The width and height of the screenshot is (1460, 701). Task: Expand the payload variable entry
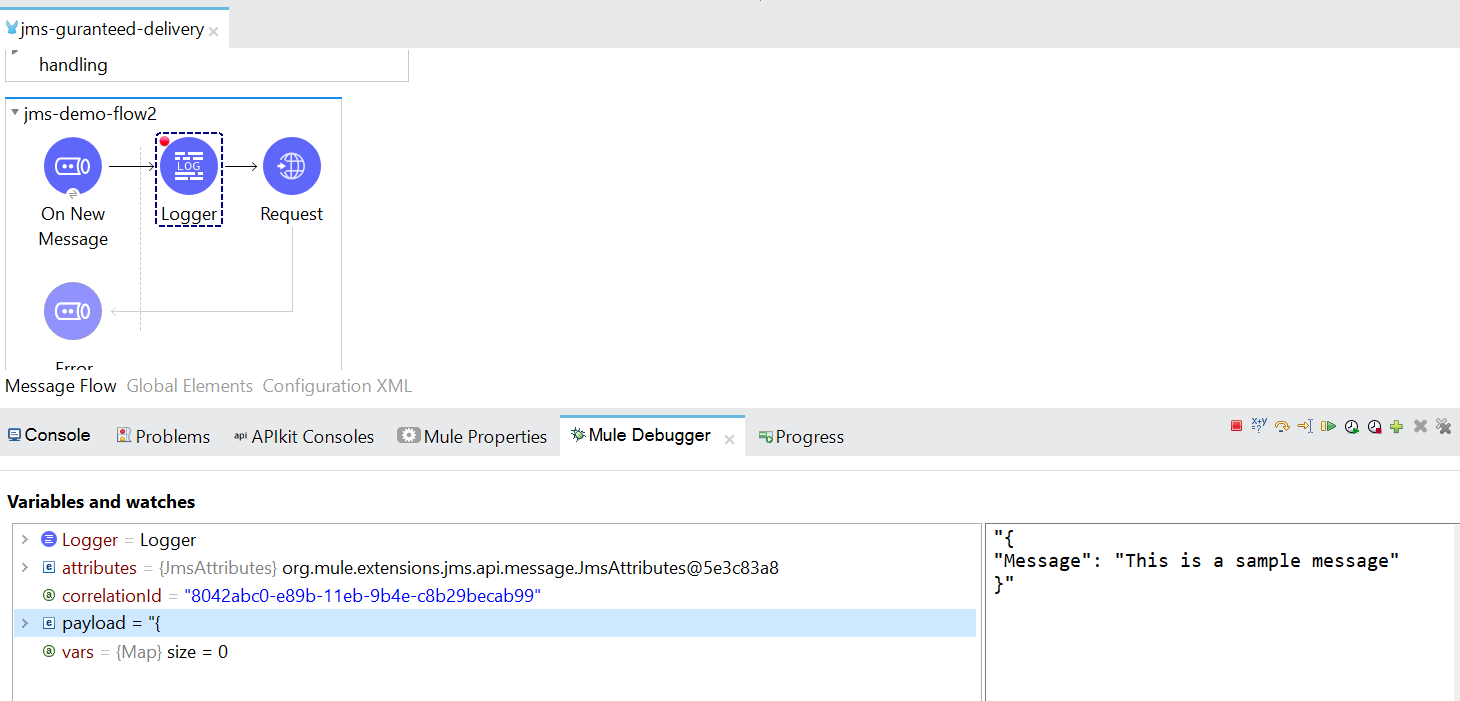pos(25,623)
